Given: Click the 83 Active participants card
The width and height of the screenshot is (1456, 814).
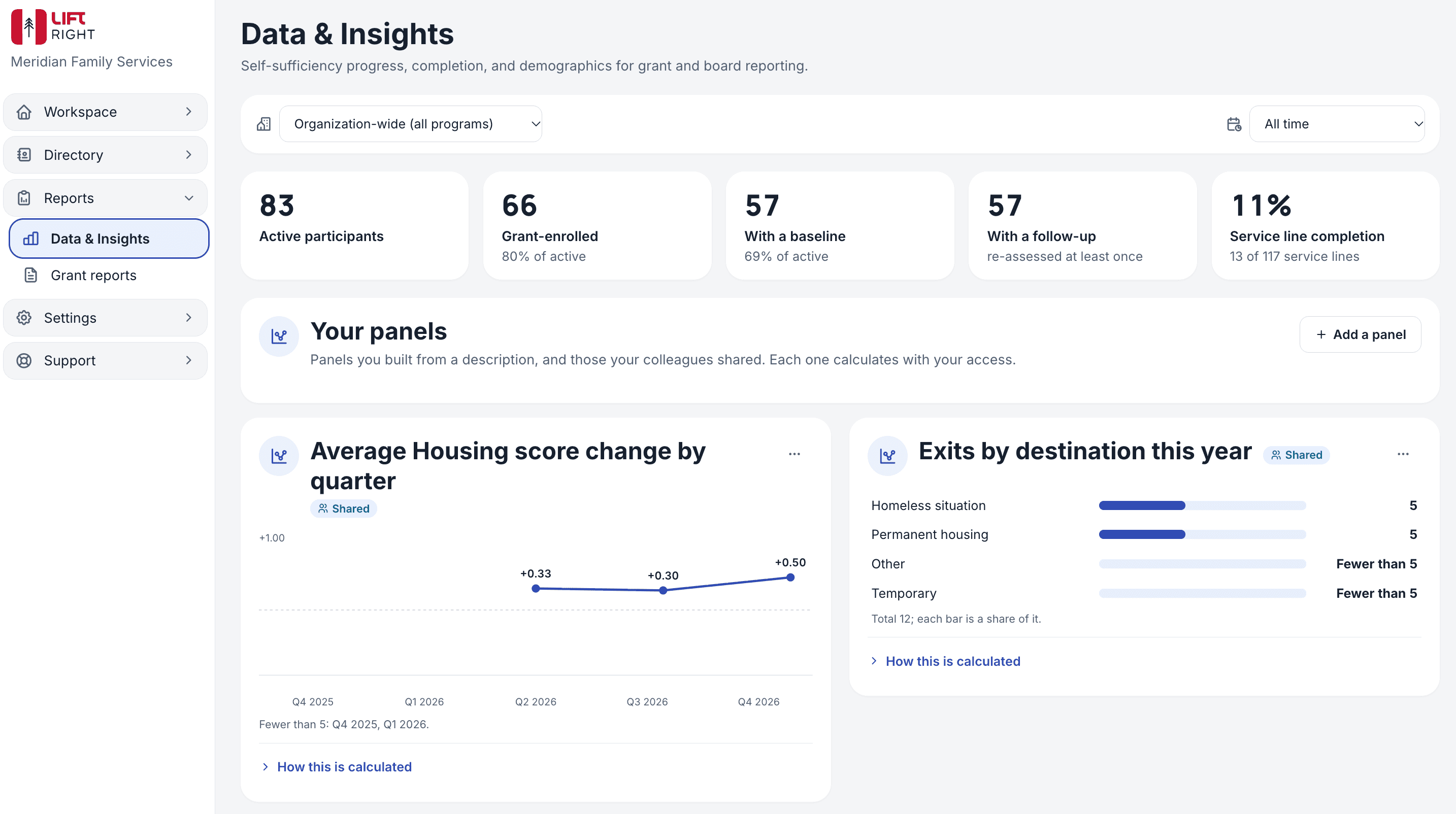Looking at the screenshot, I should point(354,226).
